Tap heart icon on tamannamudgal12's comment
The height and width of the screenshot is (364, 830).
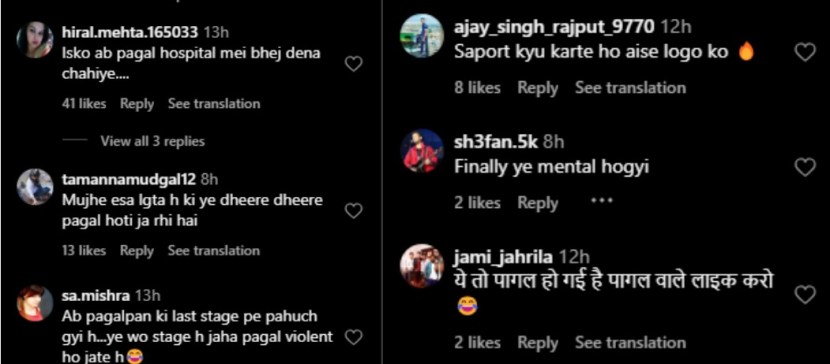tap(353, 212)
